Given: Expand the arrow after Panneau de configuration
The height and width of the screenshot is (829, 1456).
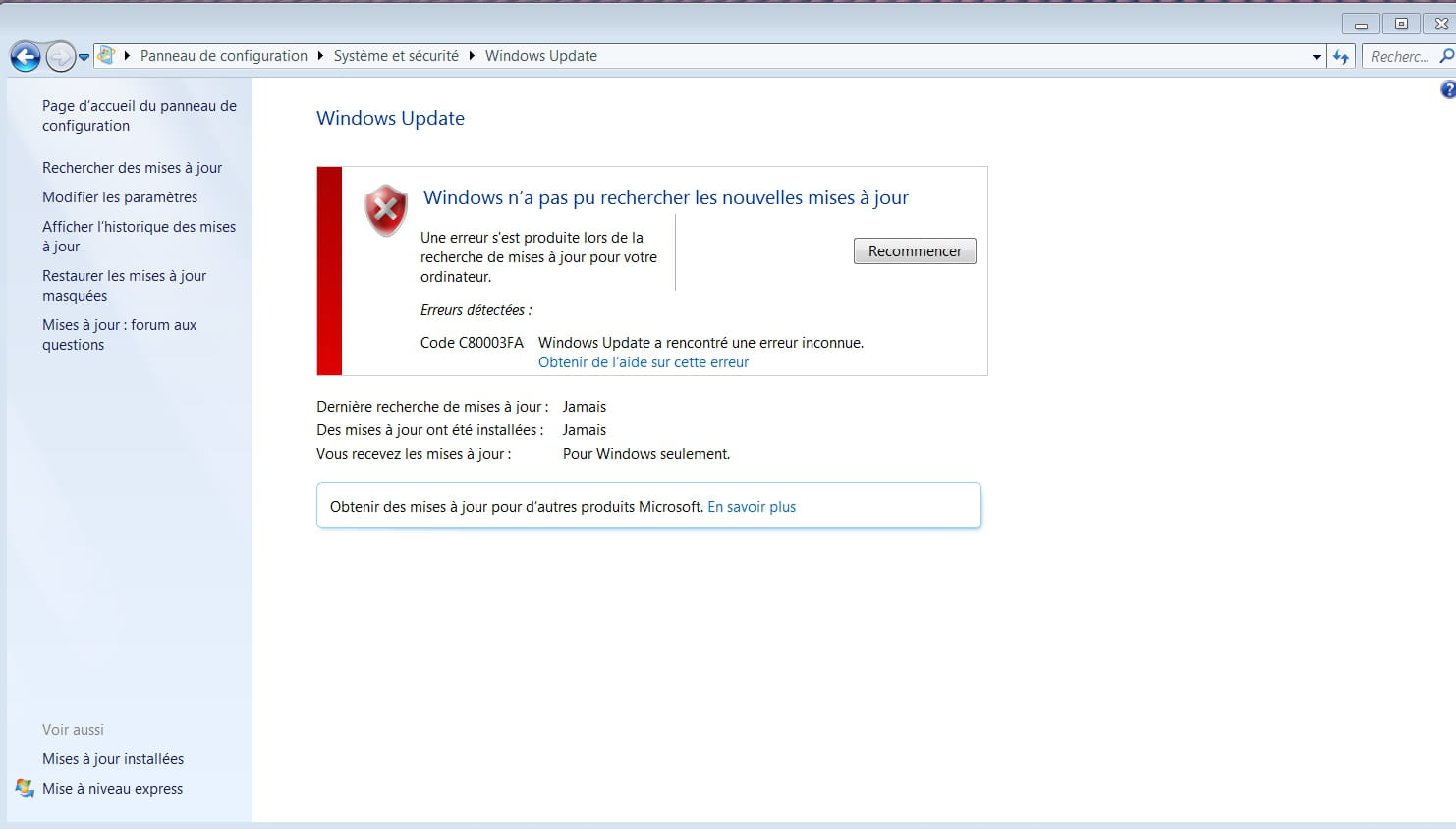Looking at the screenshot, I should tap(320, 56).
